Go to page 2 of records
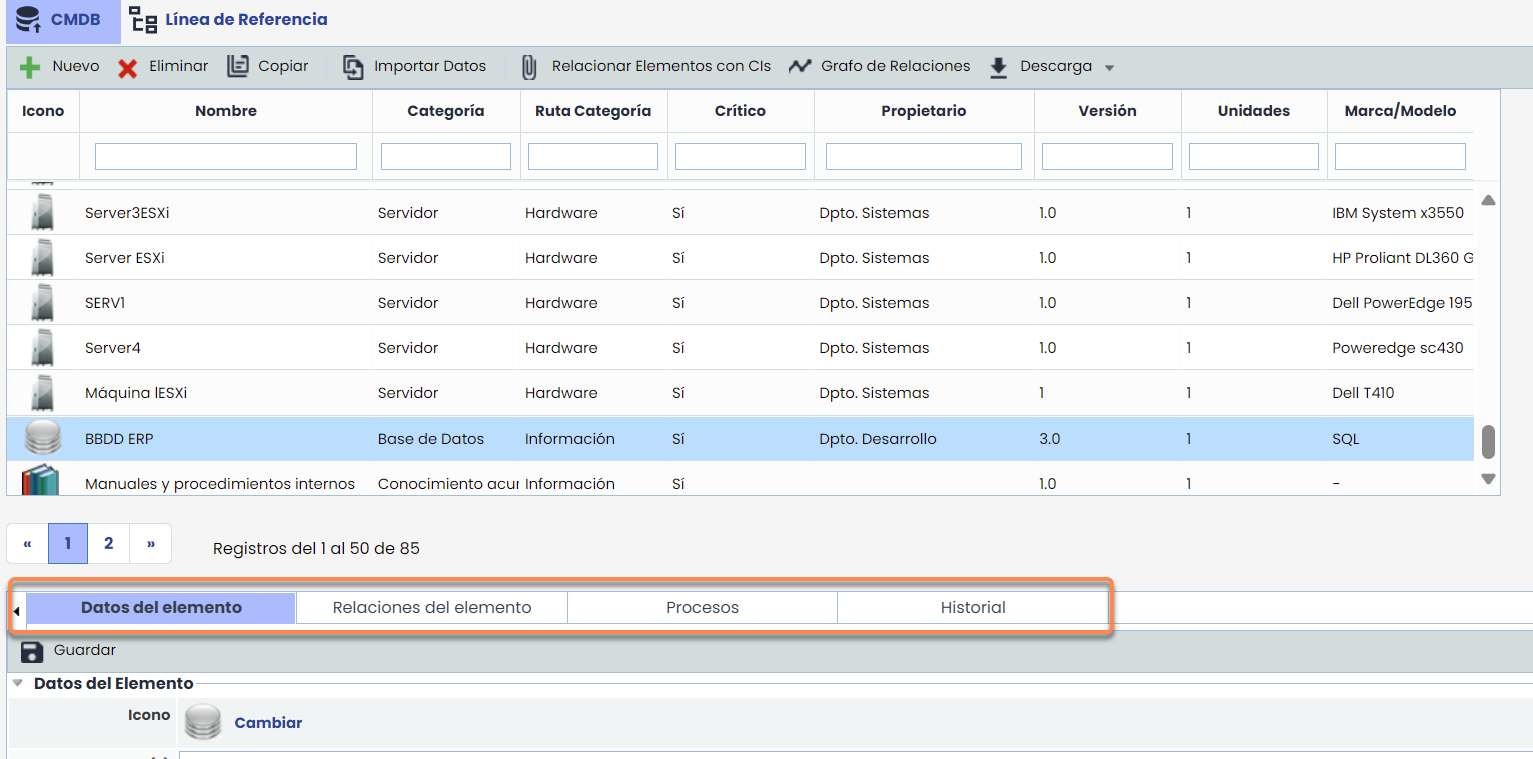 tap(109, 544)
